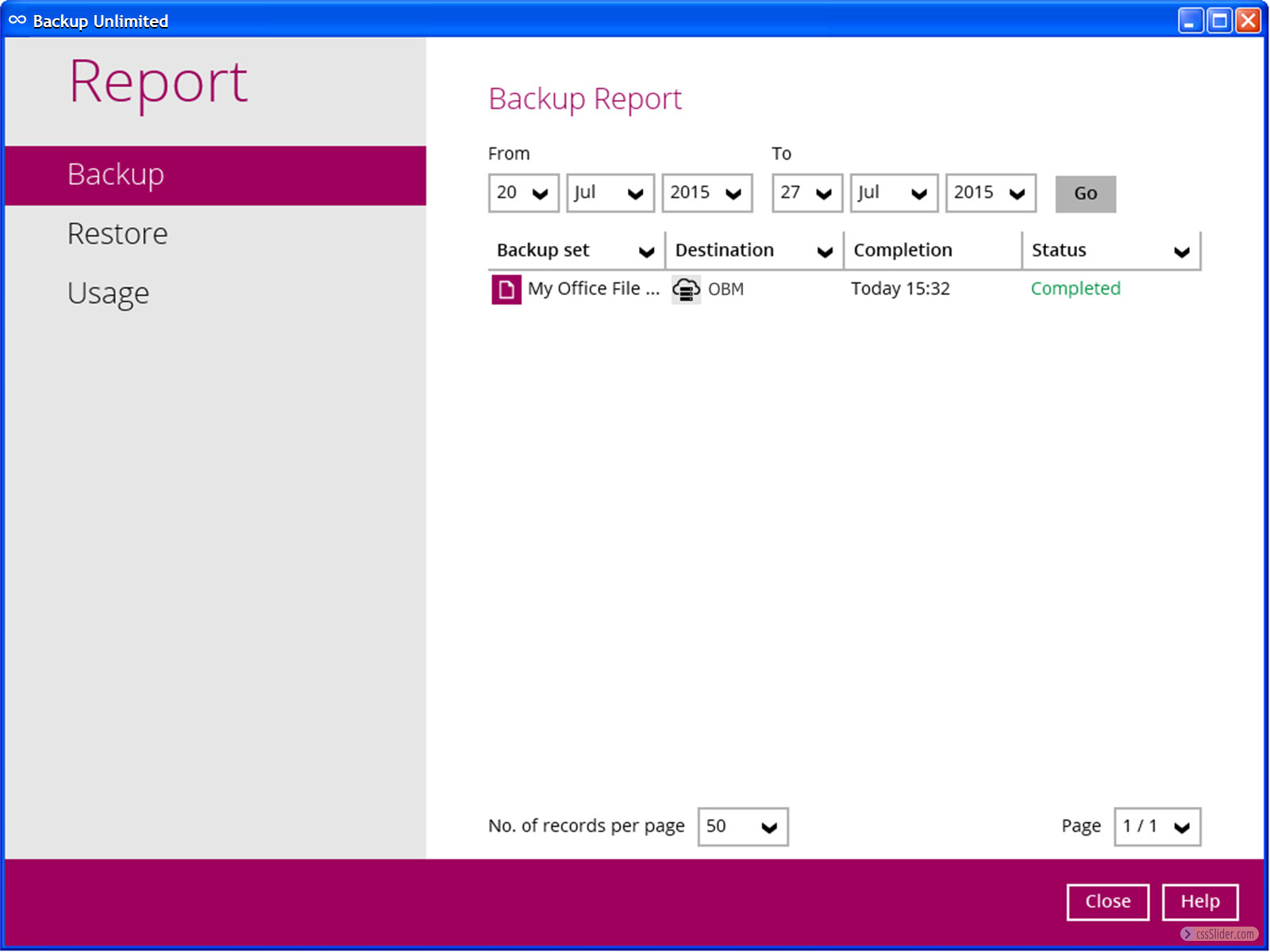Image resolution: width=1270 pixels, height=952 pixels.
Task: Open the Destination column filter
Action: click(x=825, y=251)
